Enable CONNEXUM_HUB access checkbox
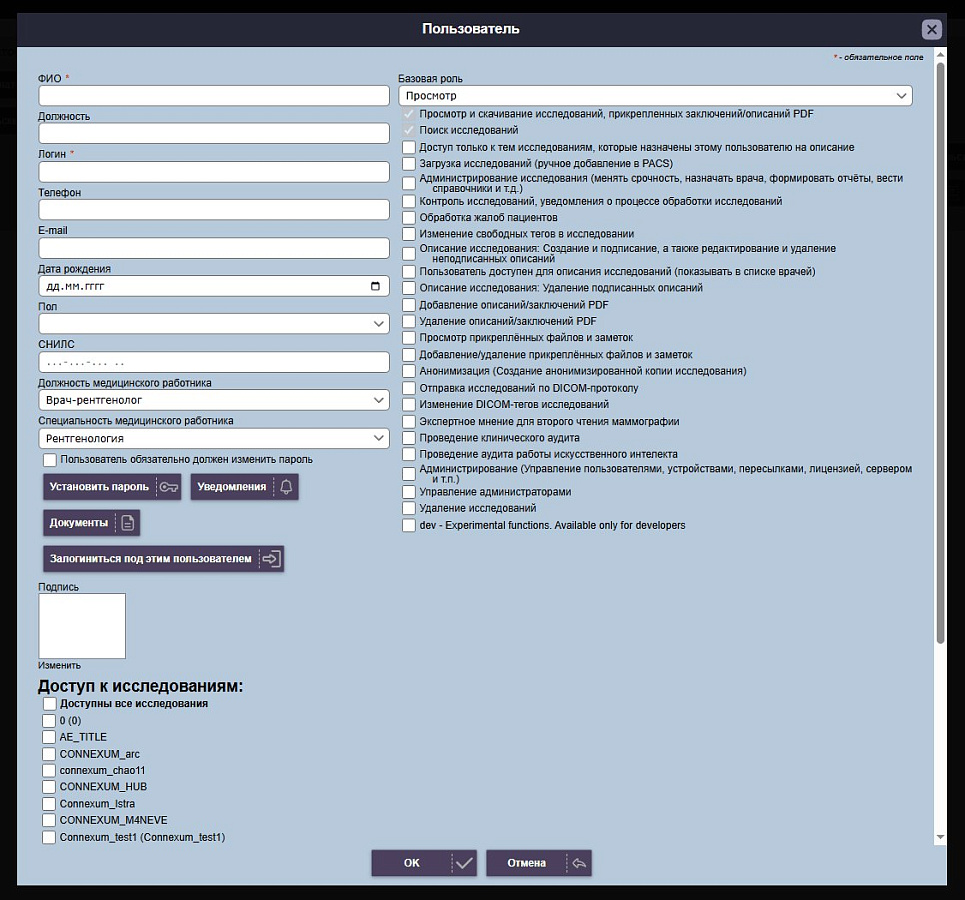Image resolution: width=965 pixels, height=900 pixels. coord(49,787)
